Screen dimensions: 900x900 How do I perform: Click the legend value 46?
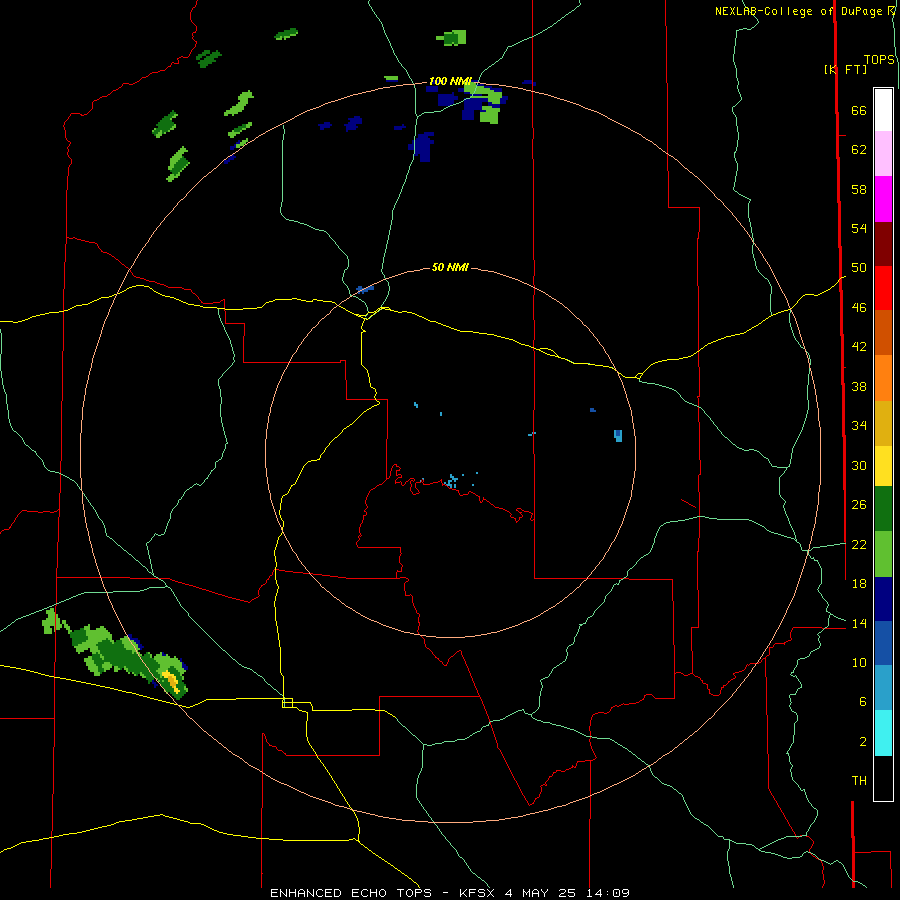[859, 307]
